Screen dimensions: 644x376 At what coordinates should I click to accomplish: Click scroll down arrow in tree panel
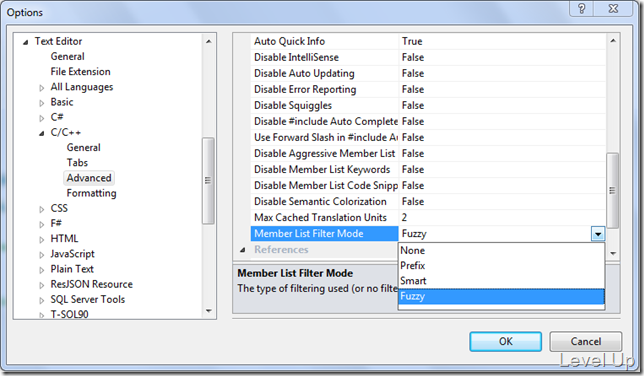pos(209,311)
